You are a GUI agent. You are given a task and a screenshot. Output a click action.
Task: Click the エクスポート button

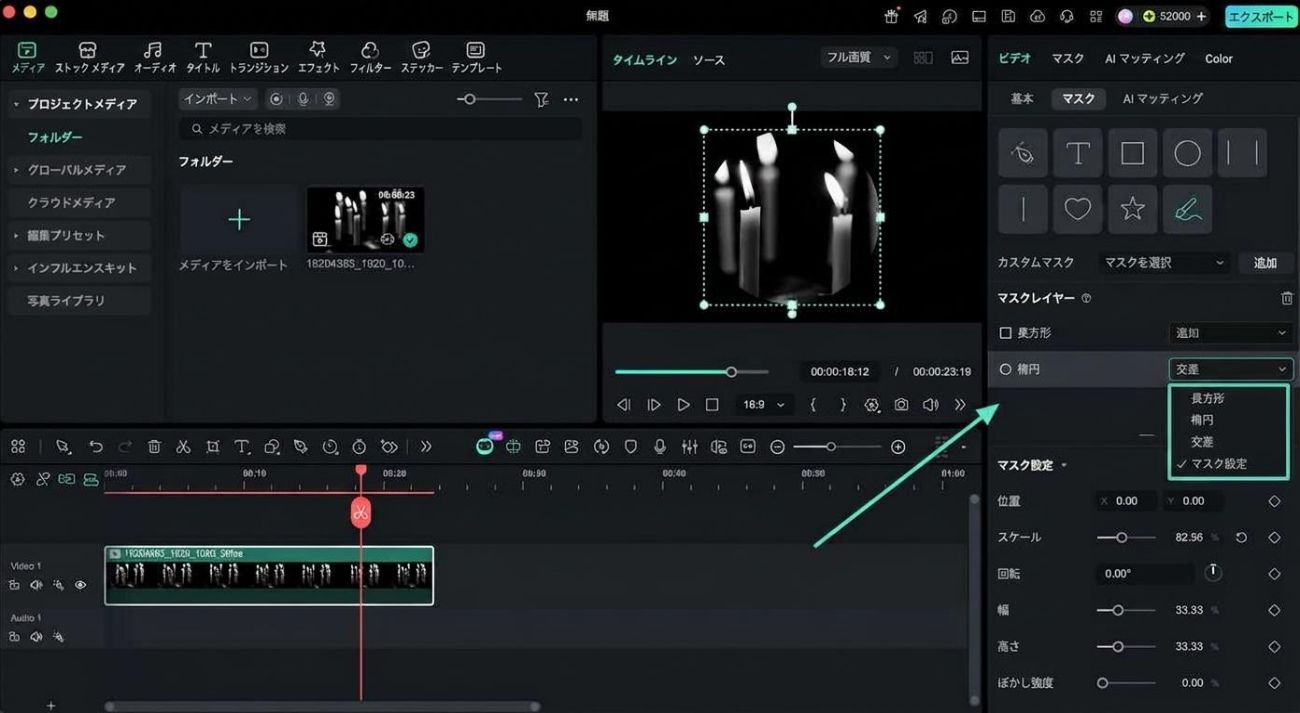[1259, 16]
